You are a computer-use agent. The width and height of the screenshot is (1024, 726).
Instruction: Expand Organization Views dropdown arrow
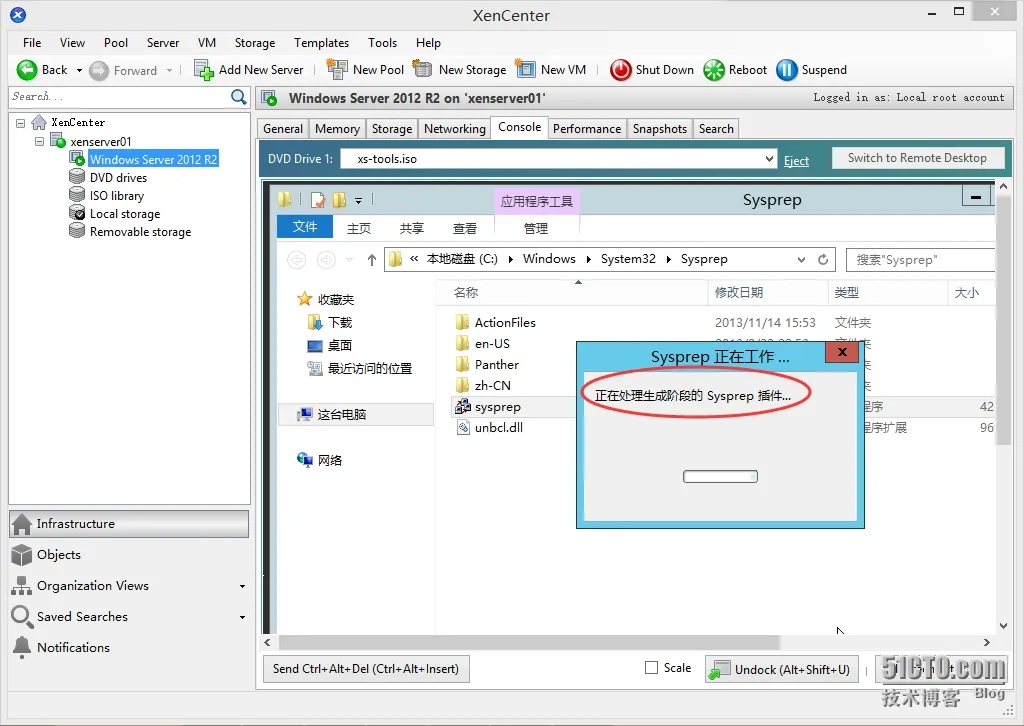[x=242, y=586]
